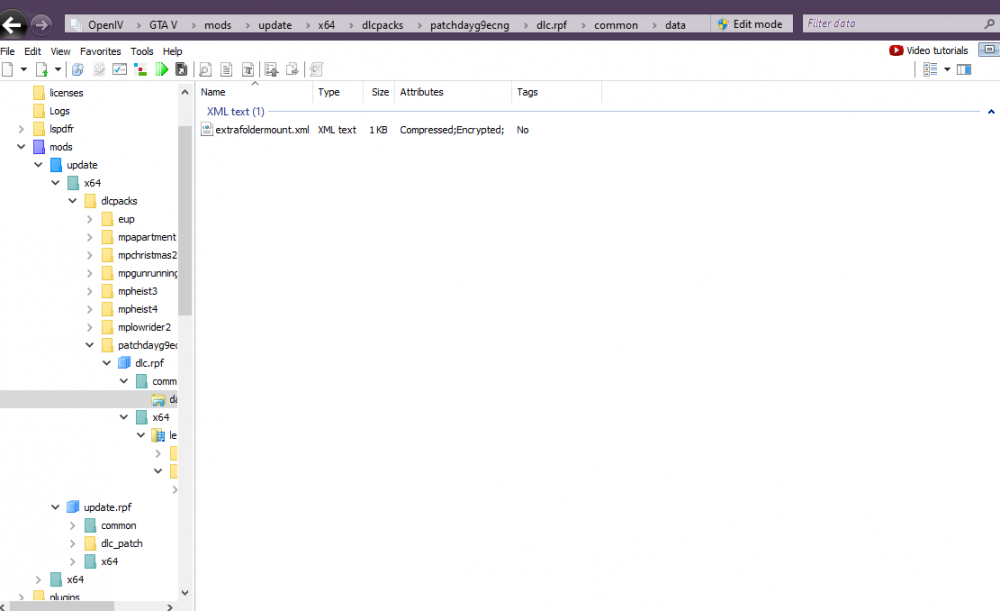1000x611 pixels.
Task: Click the checkmark window toolbar icon
Action: [x=119, y=70]
